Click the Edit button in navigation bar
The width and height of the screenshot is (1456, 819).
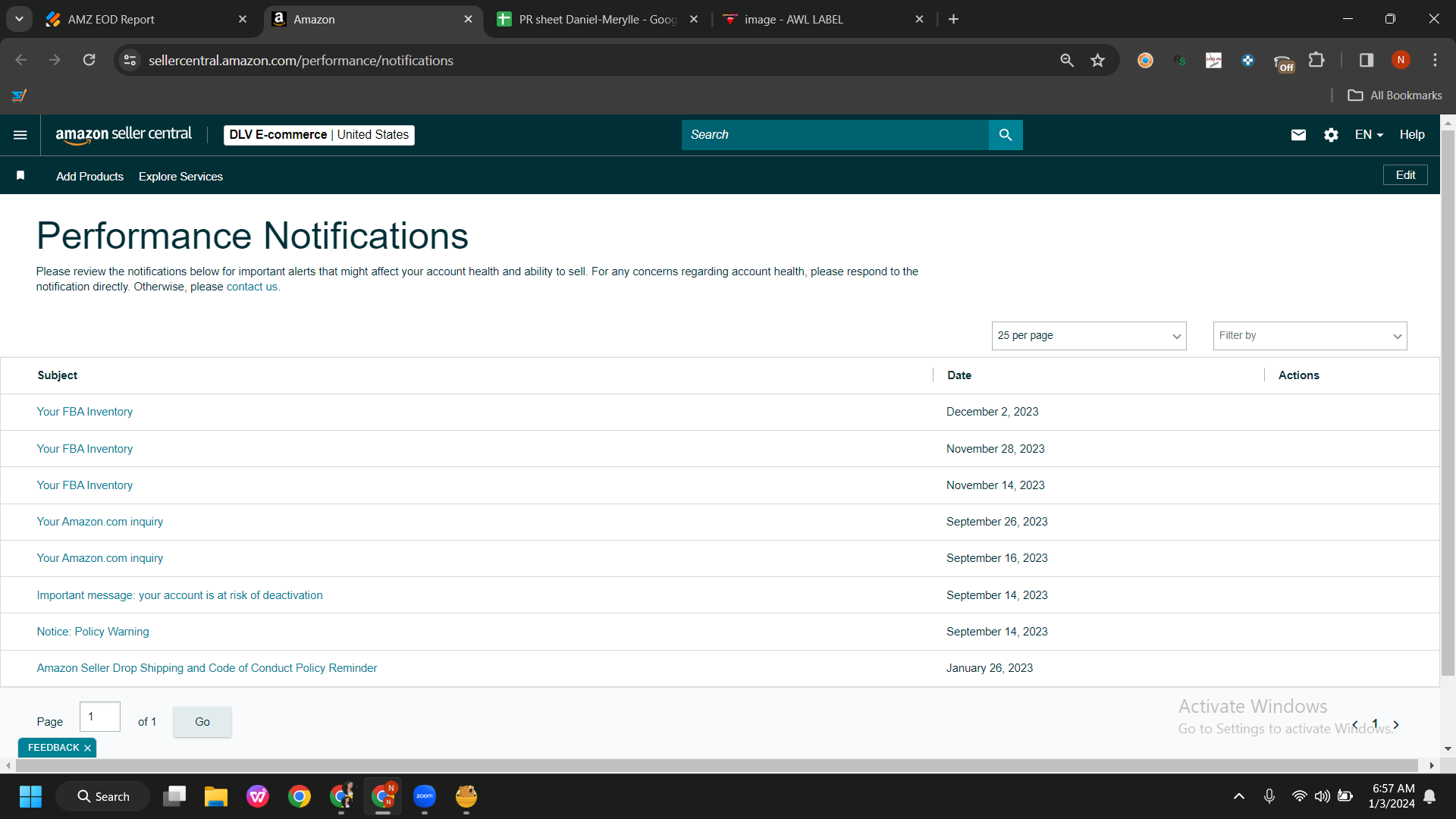point(1405,175)
